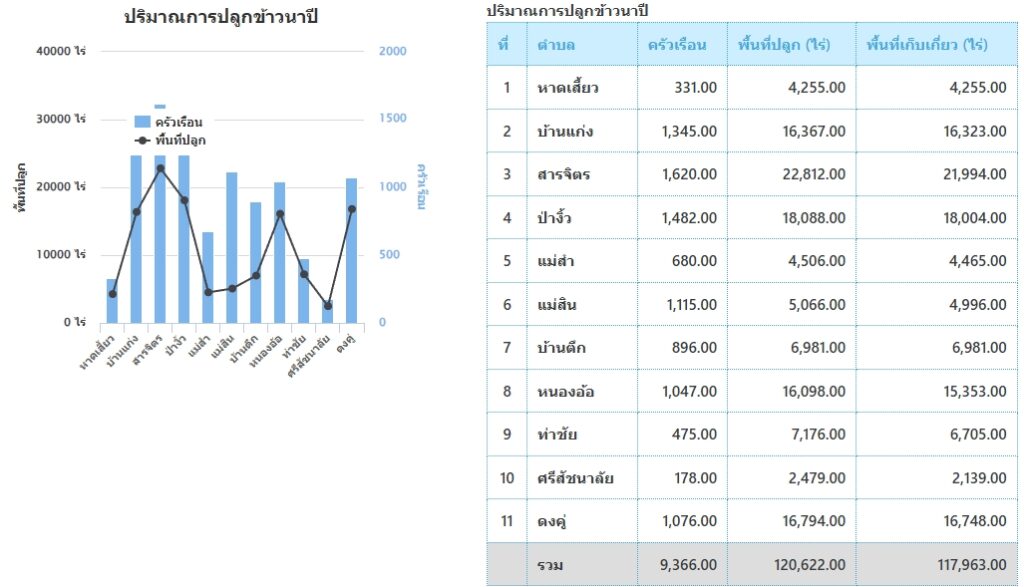This screenshot has height=587, width=1024.
Task: Click the ศรีสัชนาลัย cell in the table
Action: coord(575,478)
